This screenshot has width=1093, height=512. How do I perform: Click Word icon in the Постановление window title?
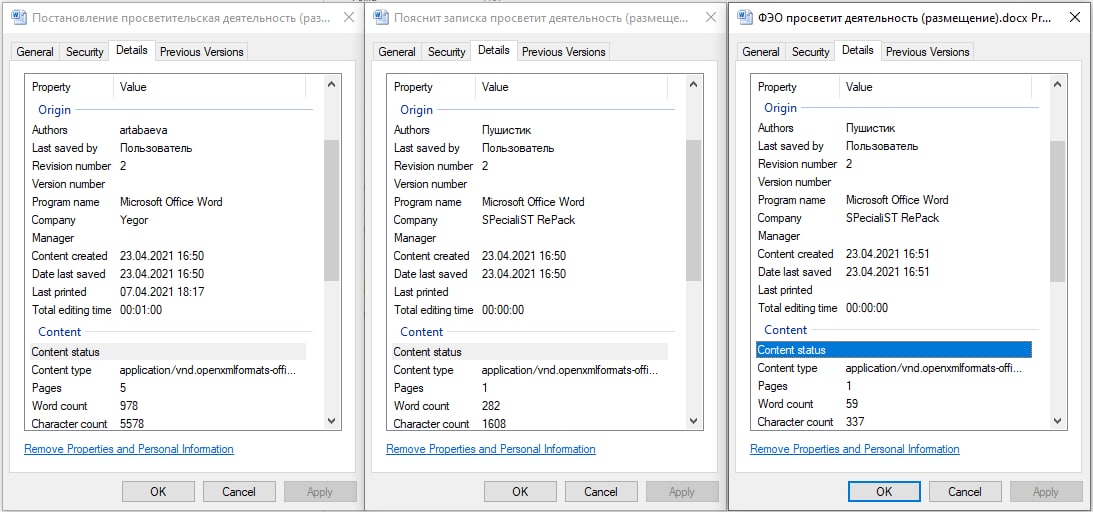point(17,18)
